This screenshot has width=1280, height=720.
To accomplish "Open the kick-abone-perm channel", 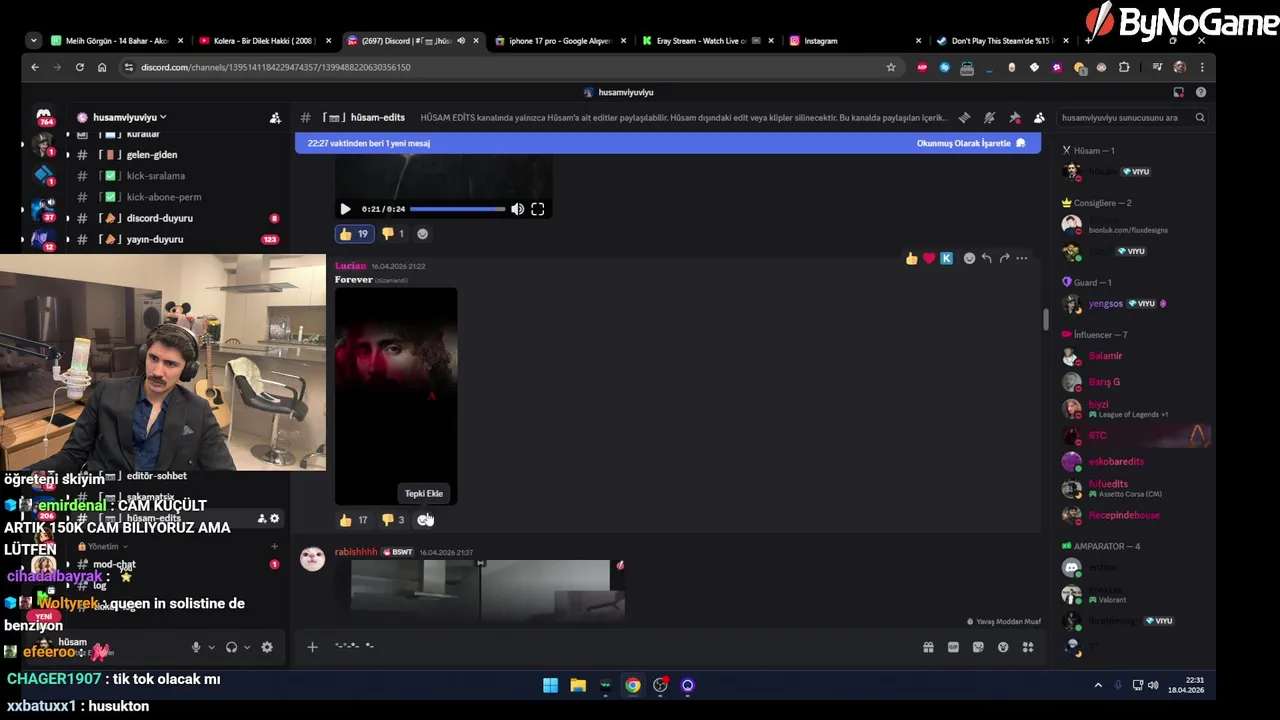I will (164, 197).
